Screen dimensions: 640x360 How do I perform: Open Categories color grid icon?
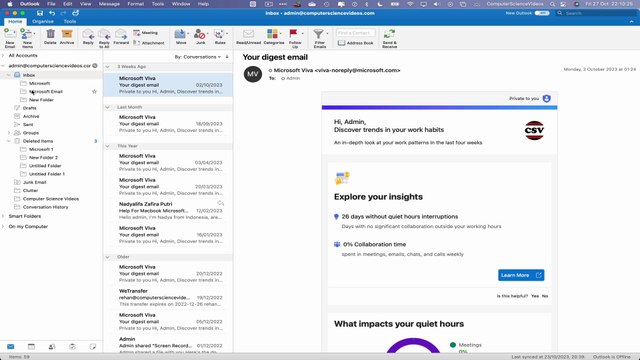[x=273, y=33]
